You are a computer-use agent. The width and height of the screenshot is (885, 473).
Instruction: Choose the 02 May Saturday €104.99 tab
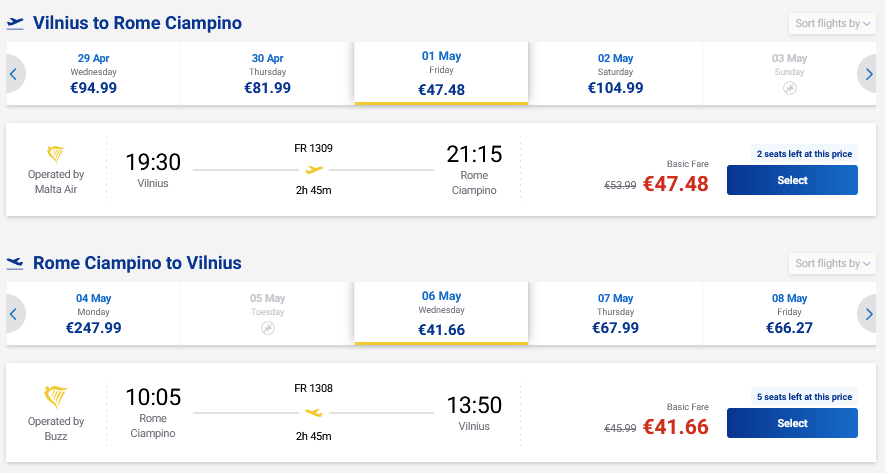point(615,73)
